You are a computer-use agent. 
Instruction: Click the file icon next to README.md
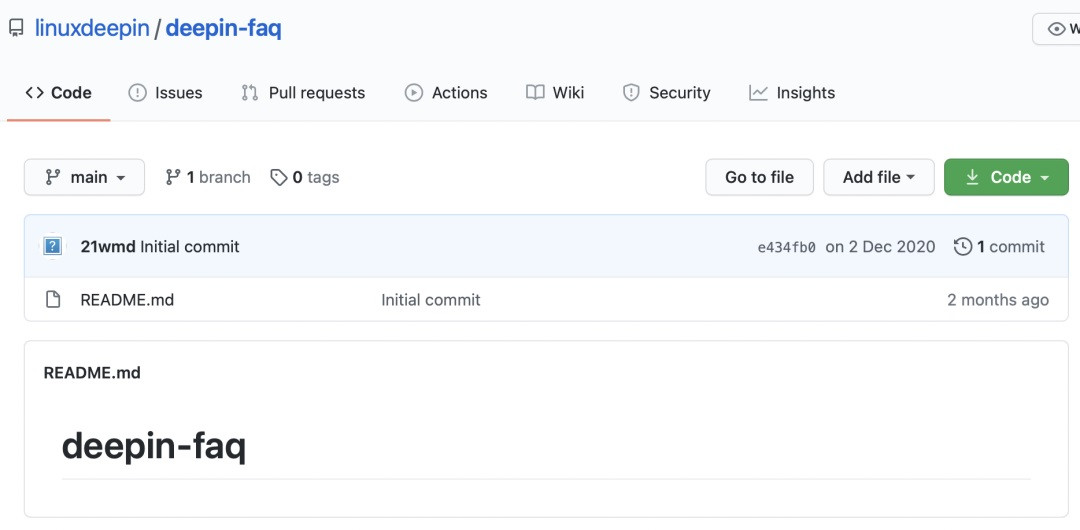pyautogui.click(x=53, y=300)
